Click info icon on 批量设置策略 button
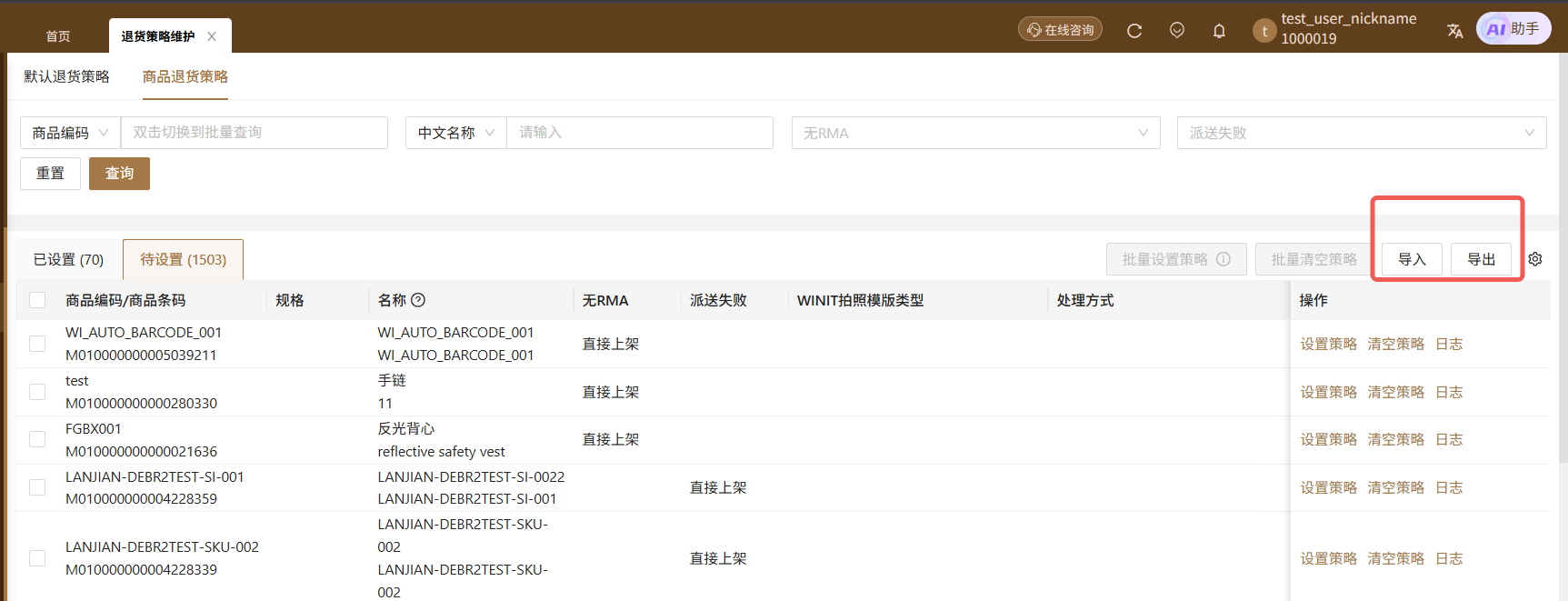Image resolution: width=1568 pixels, height=601 pixels. 1223,259
